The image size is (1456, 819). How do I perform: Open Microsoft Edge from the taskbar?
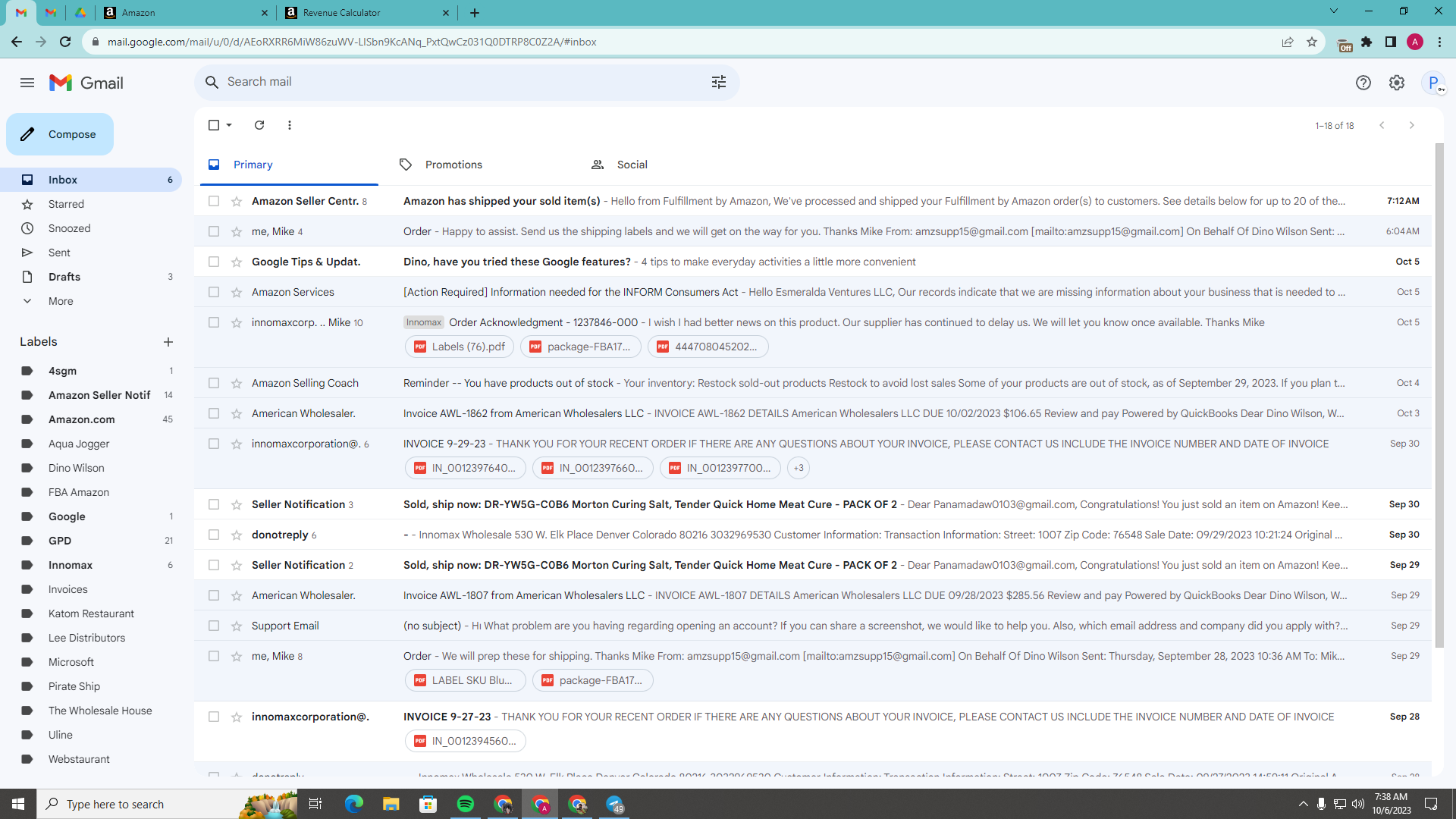354,804
